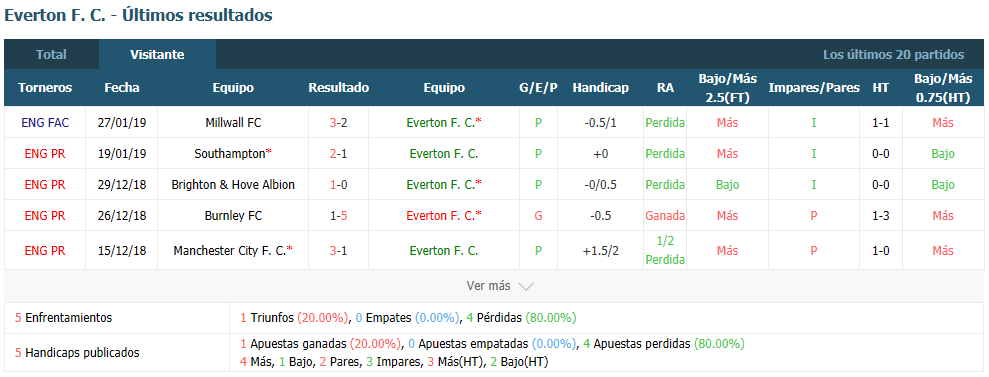Click Everton F. C. in Burnley row
This screenshot has height=377, width=989.
[x=444, y=216]
